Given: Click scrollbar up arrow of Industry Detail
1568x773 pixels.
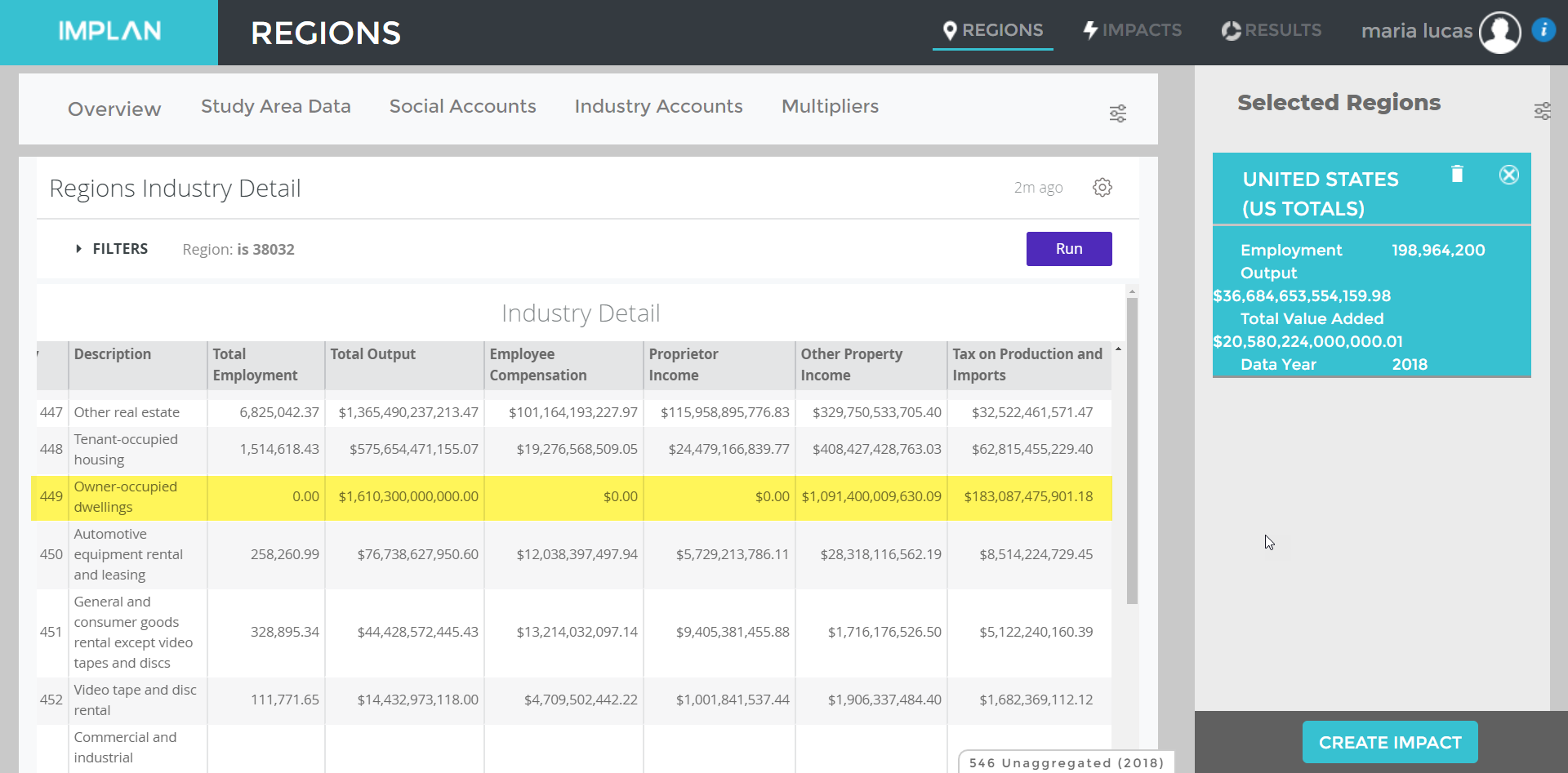Looking at the screenshot, I should tap(1132, 291).
